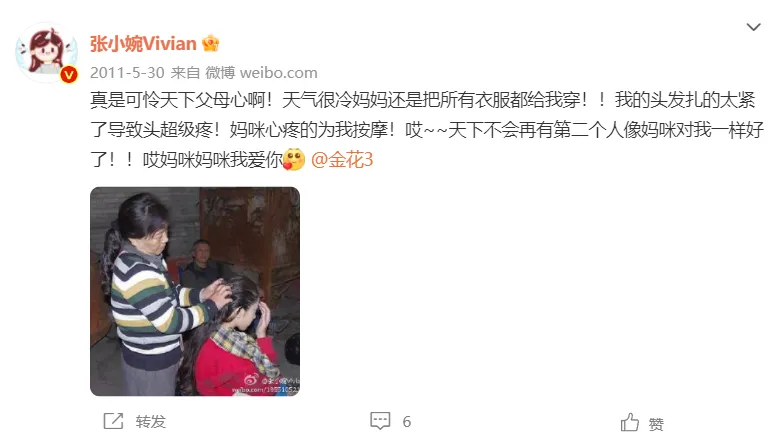This screenshot has width=777, height=446.
Task: Open the 2011-5-30 timestamp link
Action: coord(127,73)
